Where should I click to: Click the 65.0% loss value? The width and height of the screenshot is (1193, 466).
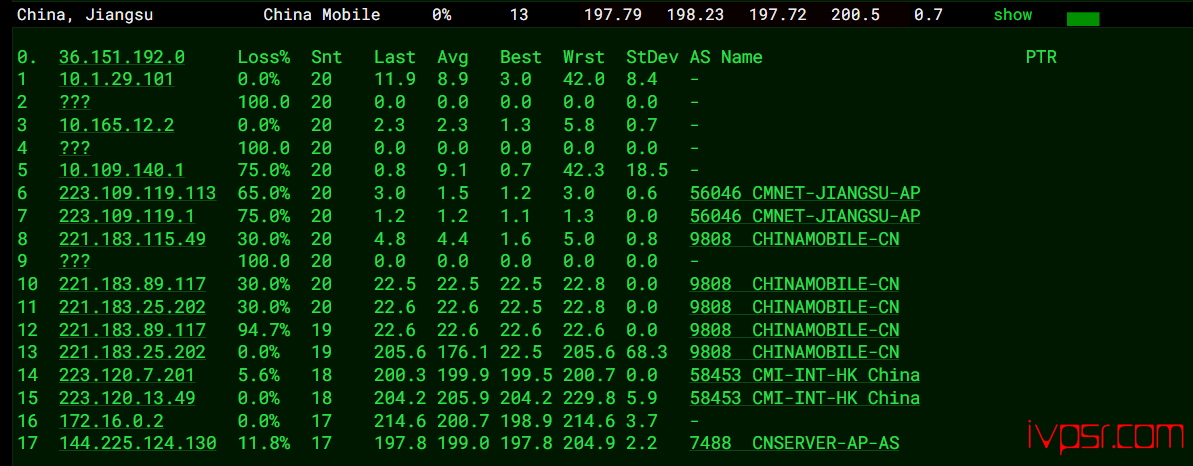263,193
